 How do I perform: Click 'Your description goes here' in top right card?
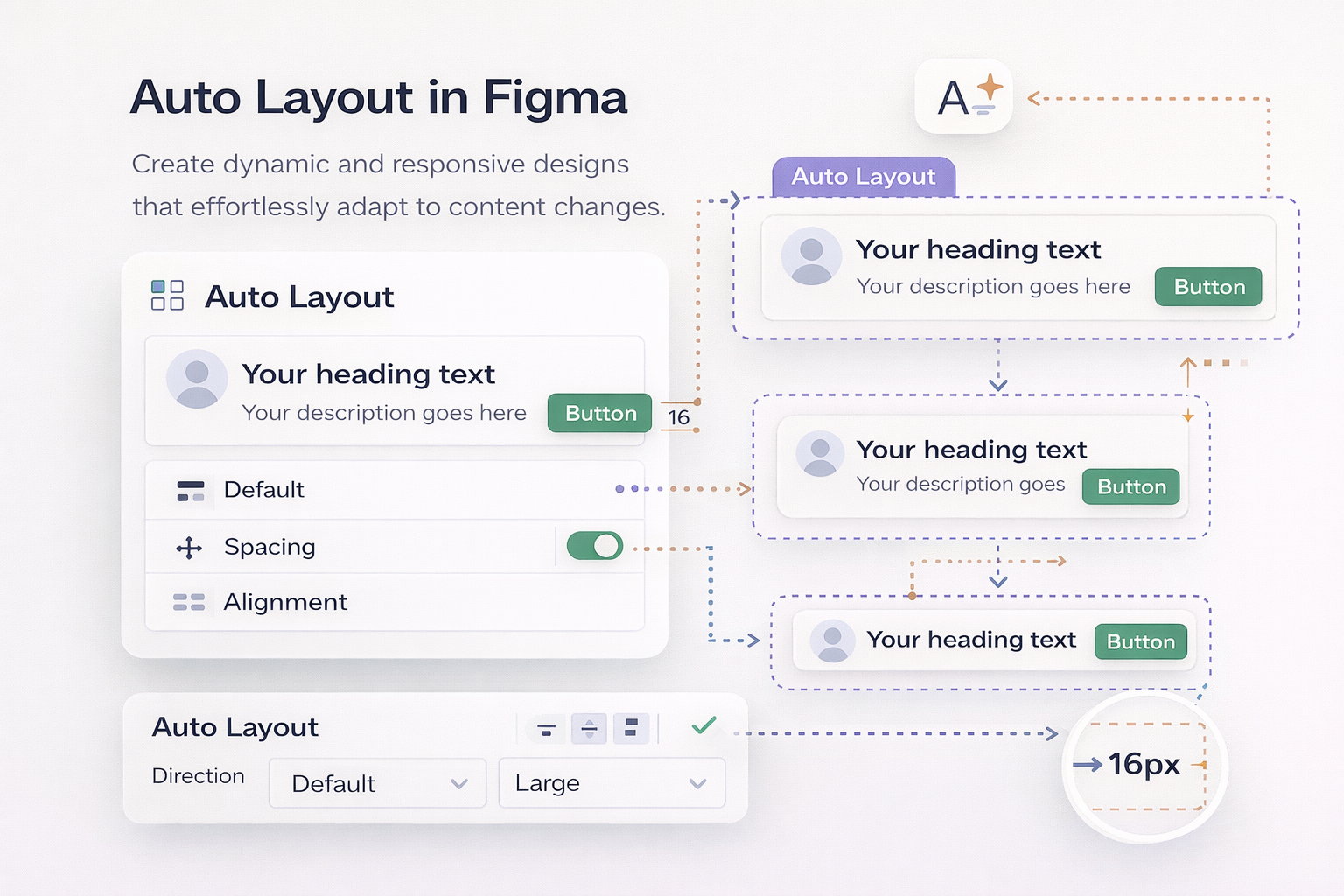[x=993, y=286]
